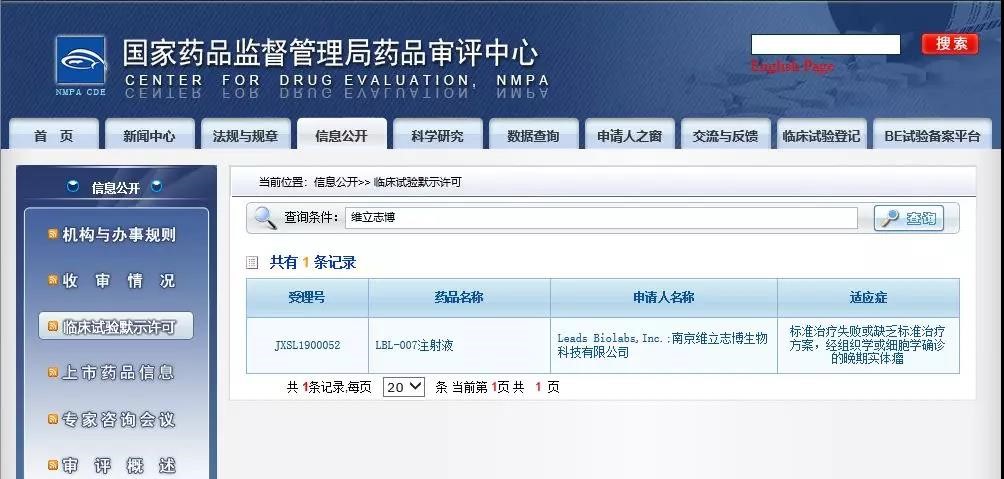Click the 查询条件 input containing 维立志博
Image resolution: width=1004 pixels, height=479 pixels.
coord(601,218)
